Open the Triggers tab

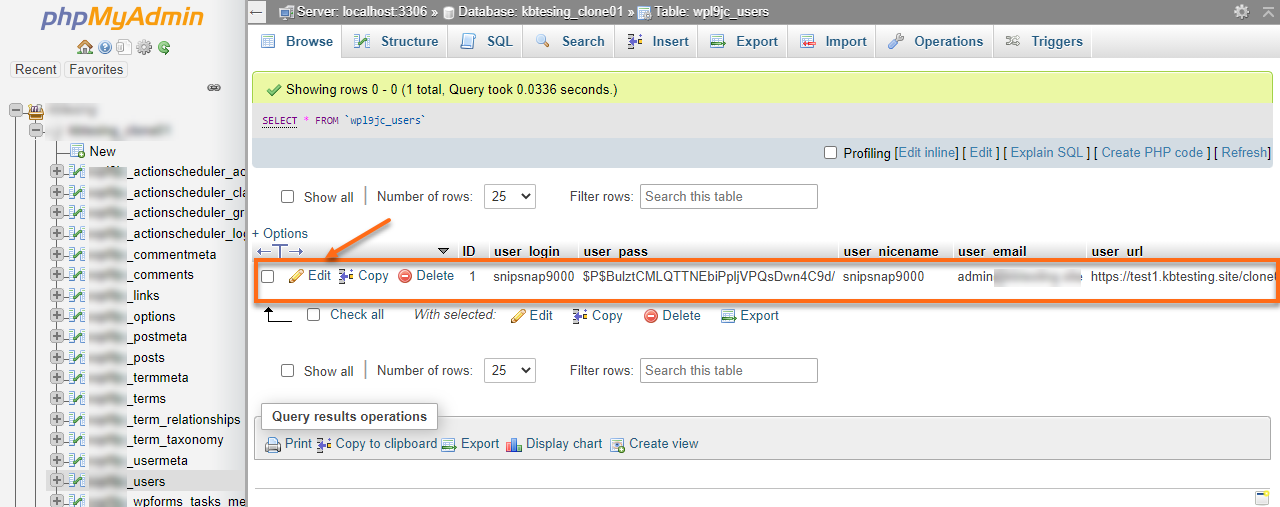[1044, 41]
